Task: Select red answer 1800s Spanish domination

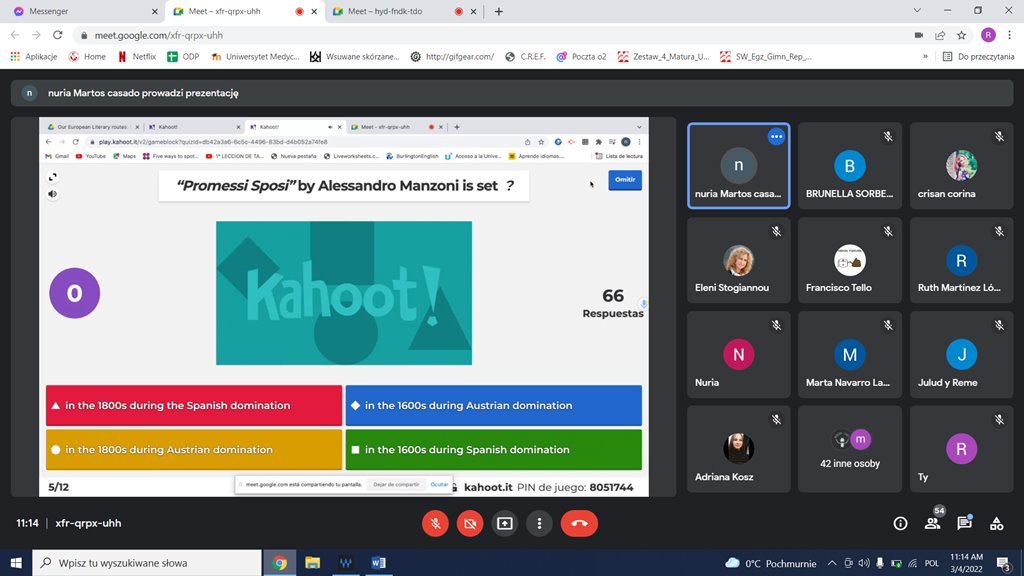Action: 194,406
